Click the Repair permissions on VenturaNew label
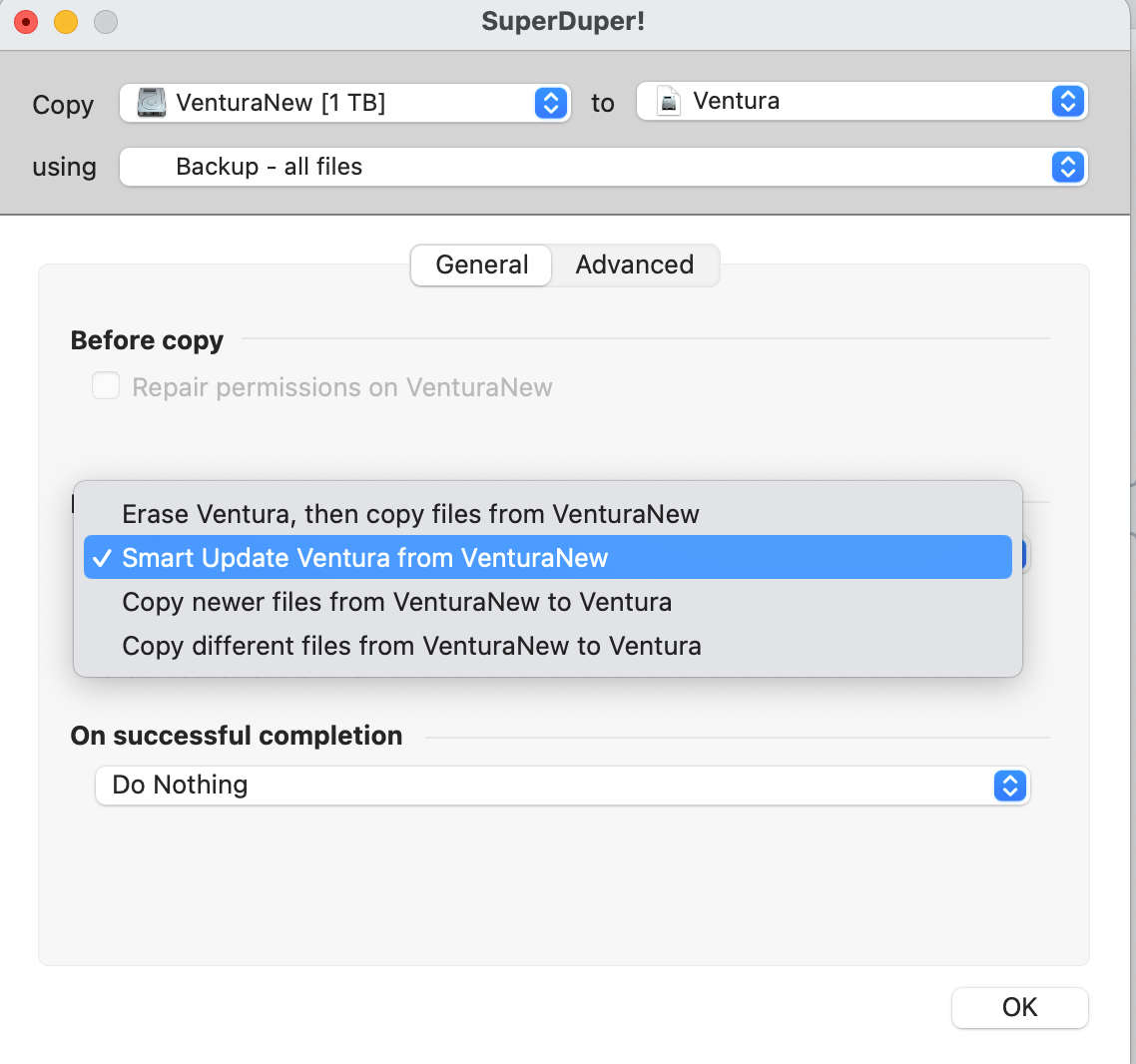The height and width of the screenshot is (1064, 1136). click(x=342, y=387)
